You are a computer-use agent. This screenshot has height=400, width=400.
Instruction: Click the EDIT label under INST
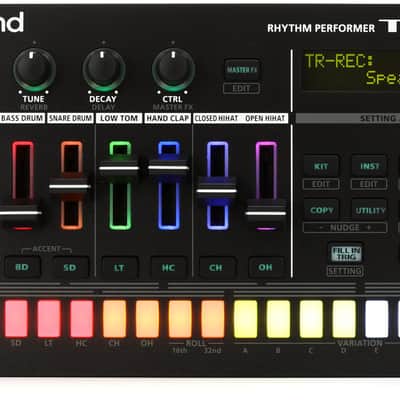(x=369, y=184)
